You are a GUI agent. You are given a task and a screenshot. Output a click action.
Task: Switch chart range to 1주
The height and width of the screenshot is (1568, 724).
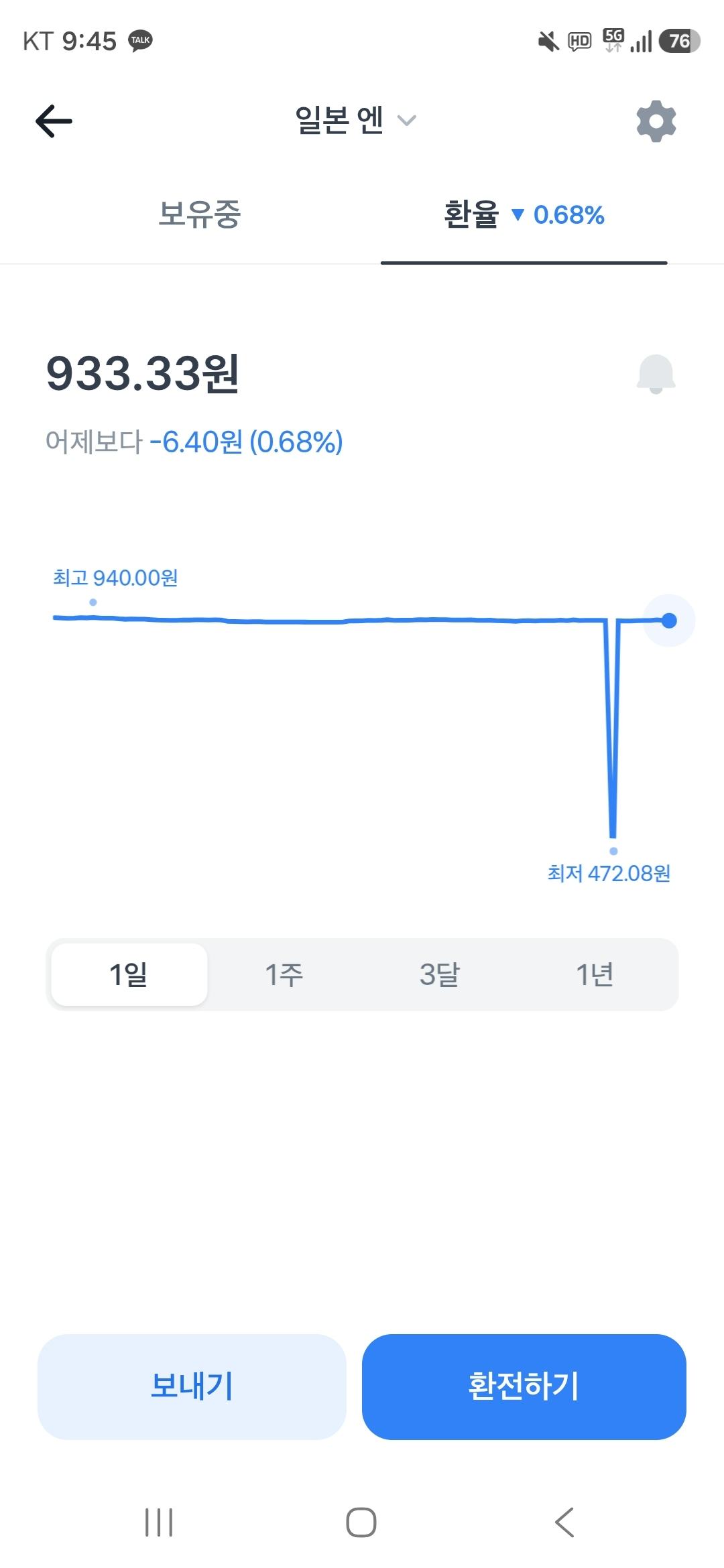[284, 974]
